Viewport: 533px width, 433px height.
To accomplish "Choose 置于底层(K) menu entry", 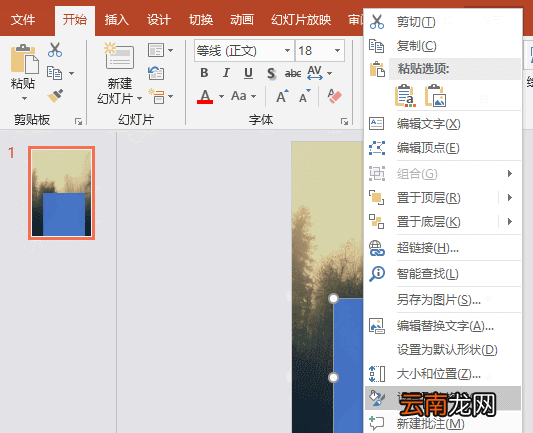I will [432, 222].
